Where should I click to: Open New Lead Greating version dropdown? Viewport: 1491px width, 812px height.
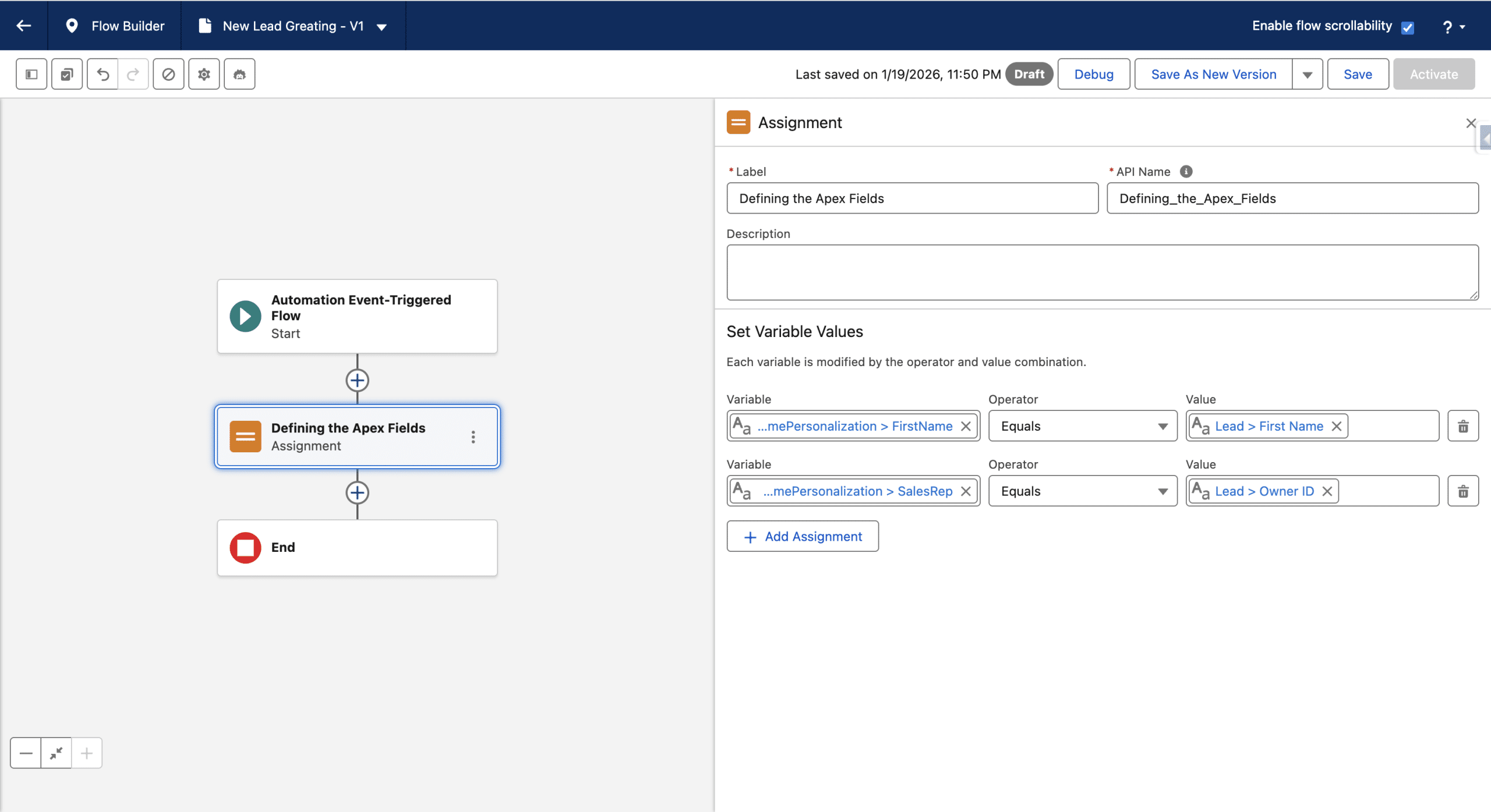(x=382, y=27)
